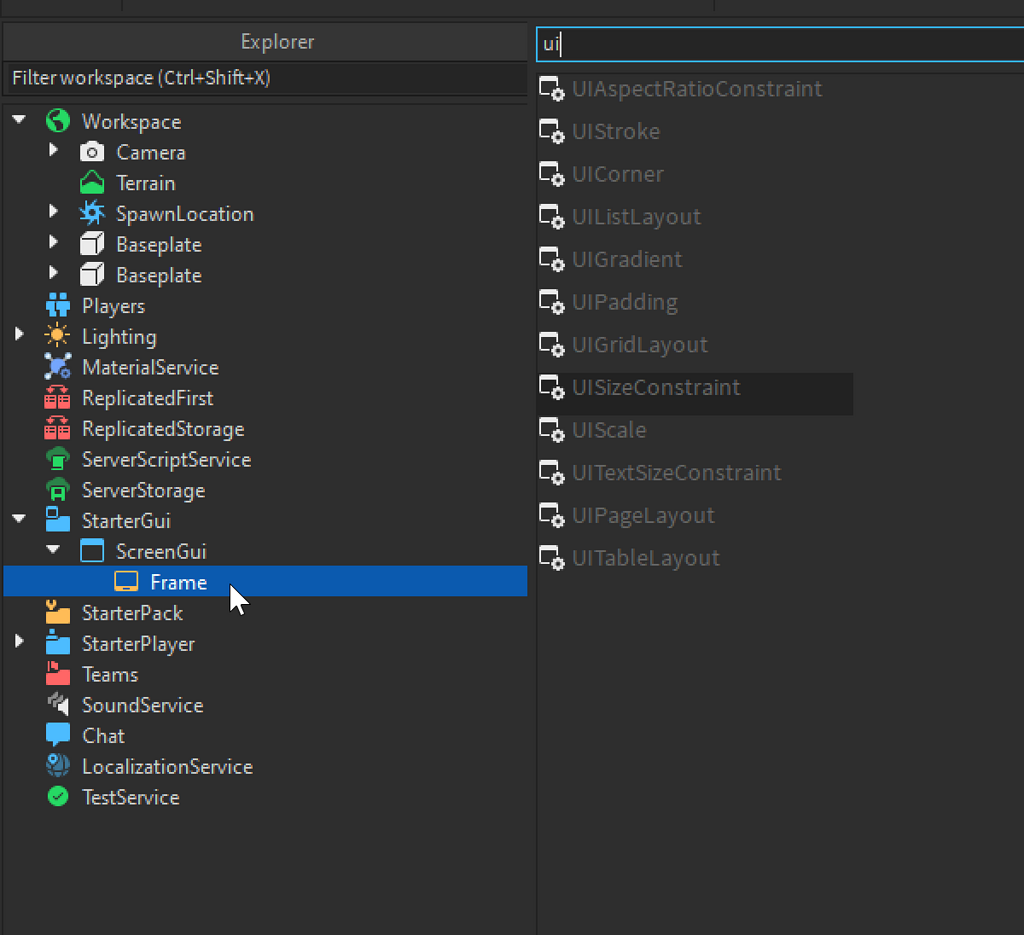Pick UITextSizeConstraint from the list
This screenshot has width=1024, height=935.
(695, 473)
